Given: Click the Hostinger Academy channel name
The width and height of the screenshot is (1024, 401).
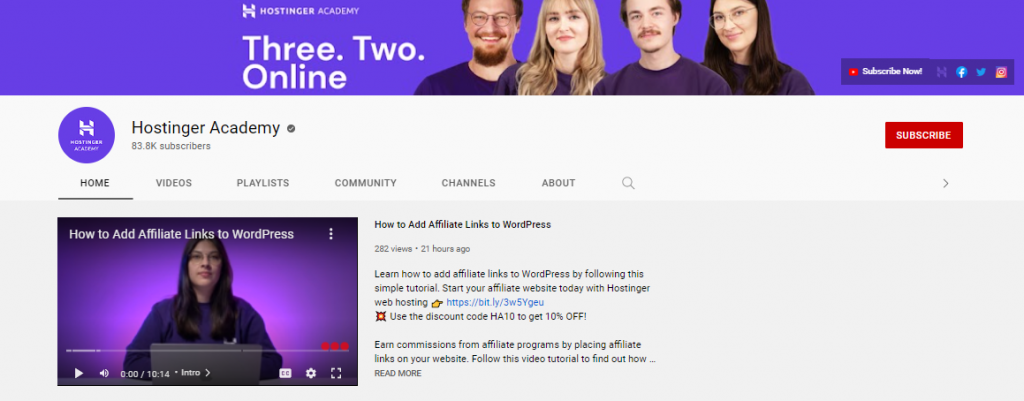Looking at the screenshot, I should pyautogui.click(x=206, y=128).
